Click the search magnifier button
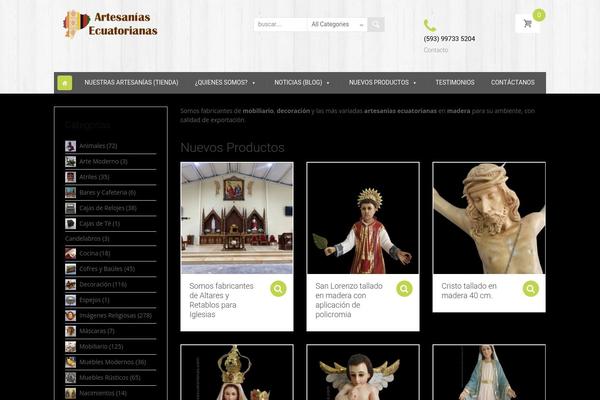Image resolution: width=600 pixels, height=400 pixels. click(375, 24)
